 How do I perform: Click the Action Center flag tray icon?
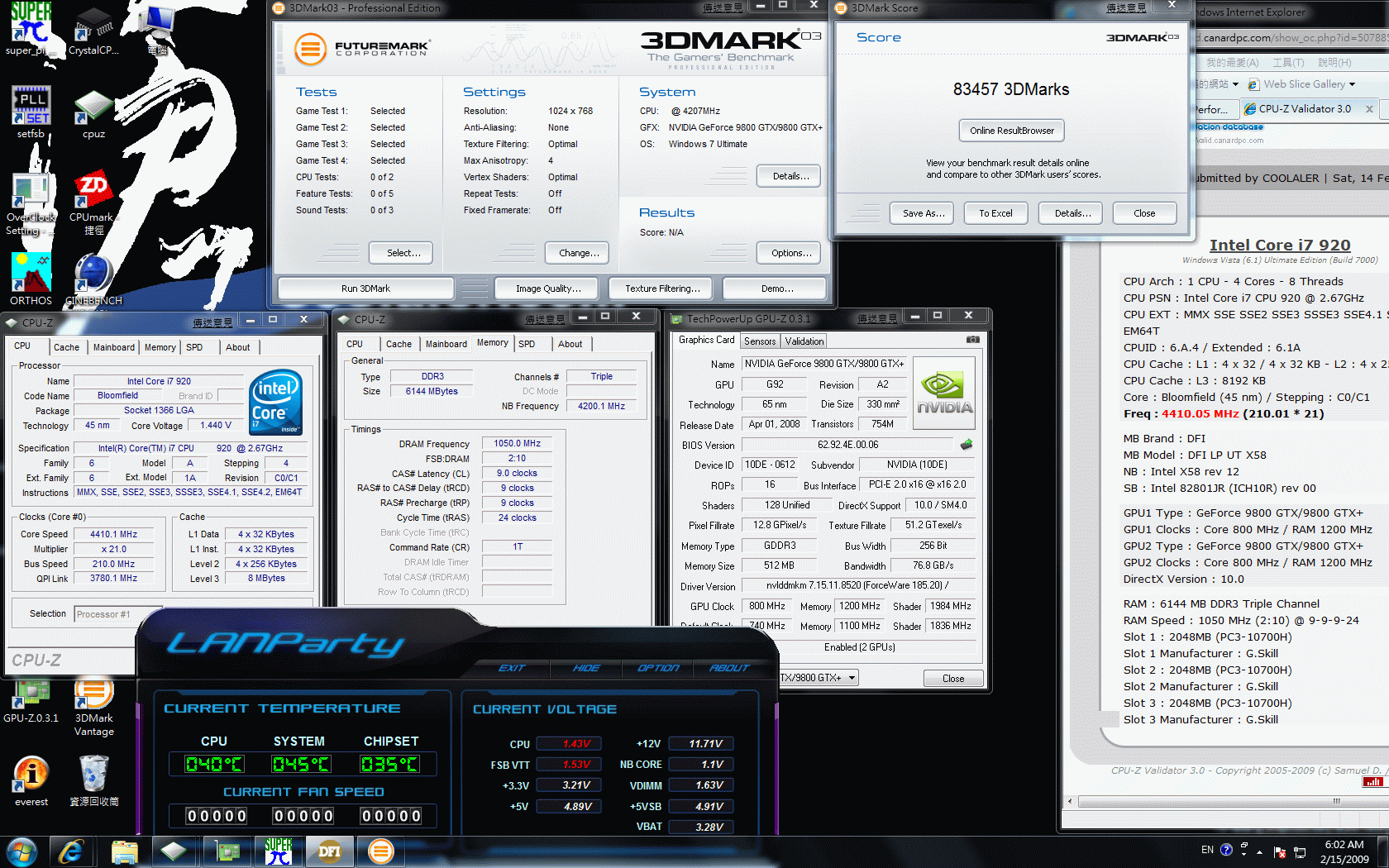coord(1279,851)
